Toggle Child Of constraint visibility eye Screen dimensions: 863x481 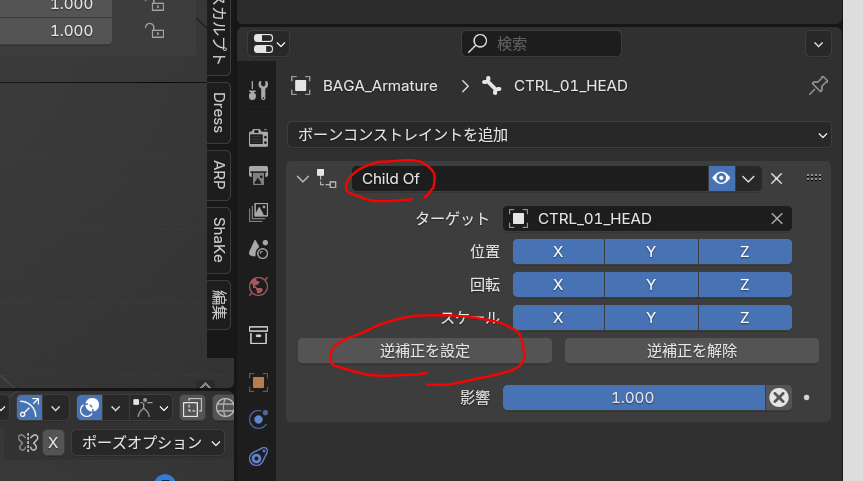(x=721, y=178)
